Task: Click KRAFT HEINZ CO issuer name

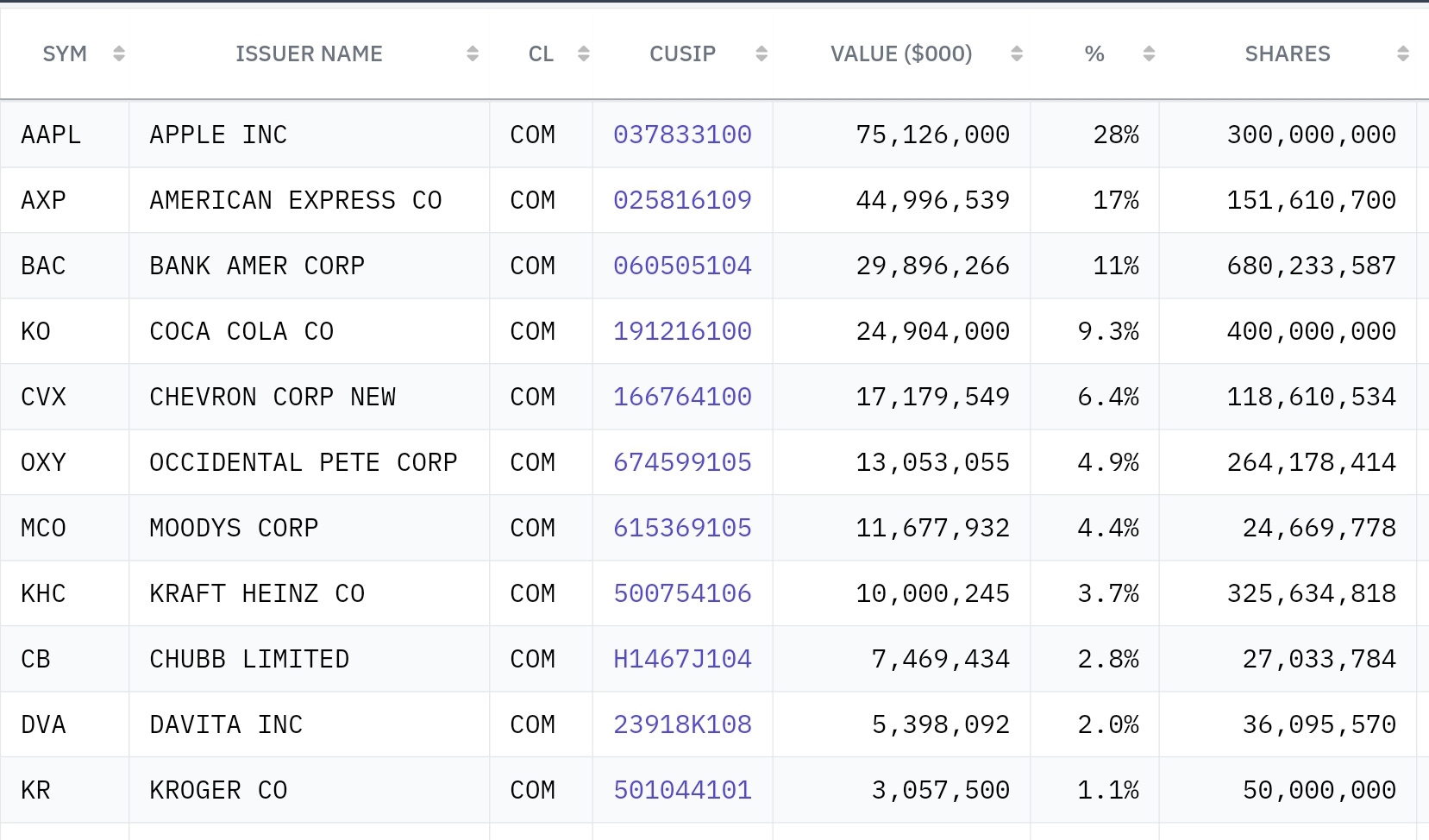Action: 257,593
